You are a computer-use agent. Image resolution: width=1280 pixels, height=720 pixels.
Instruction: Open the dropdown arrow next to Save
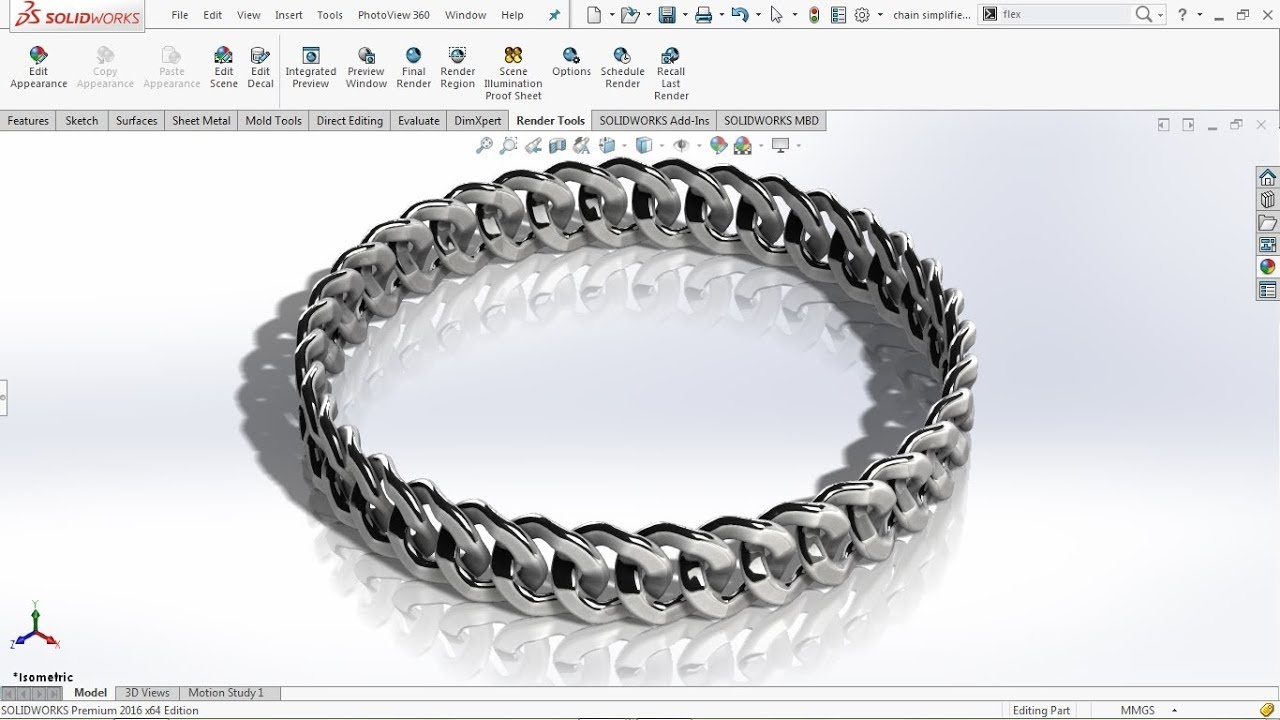click(683, 15)
